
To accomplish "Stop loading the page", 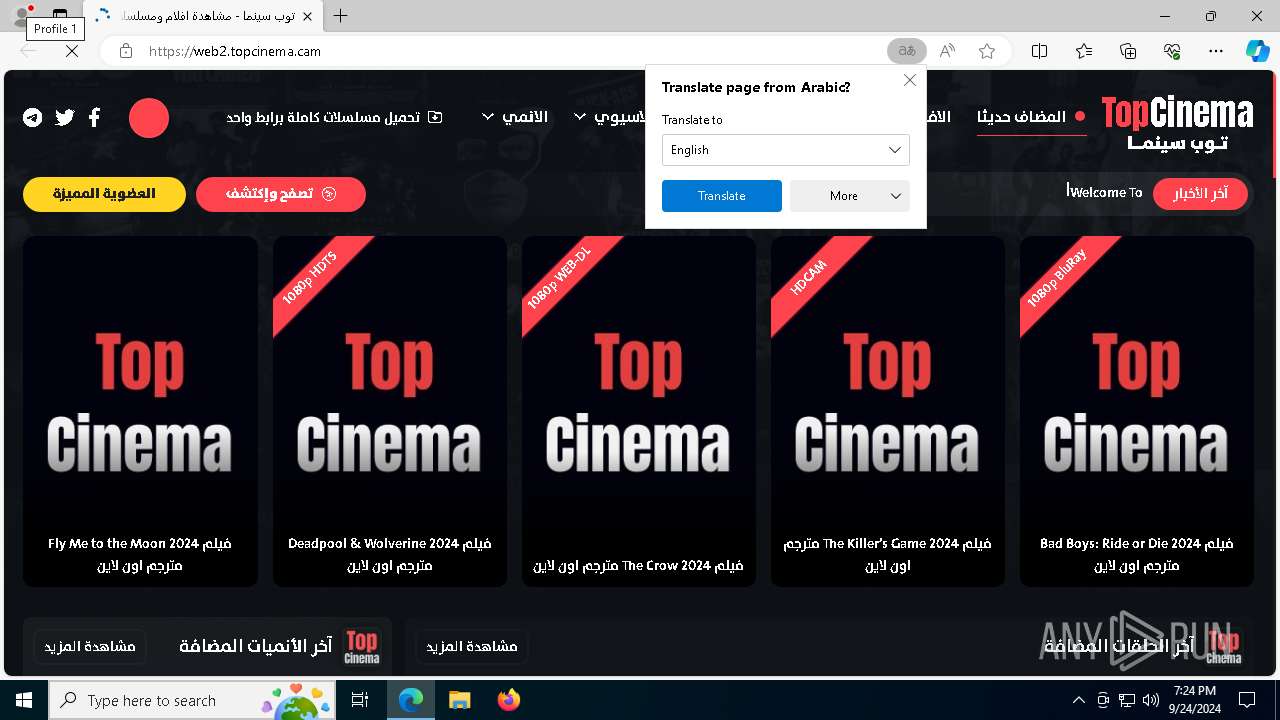I will 72,51.
